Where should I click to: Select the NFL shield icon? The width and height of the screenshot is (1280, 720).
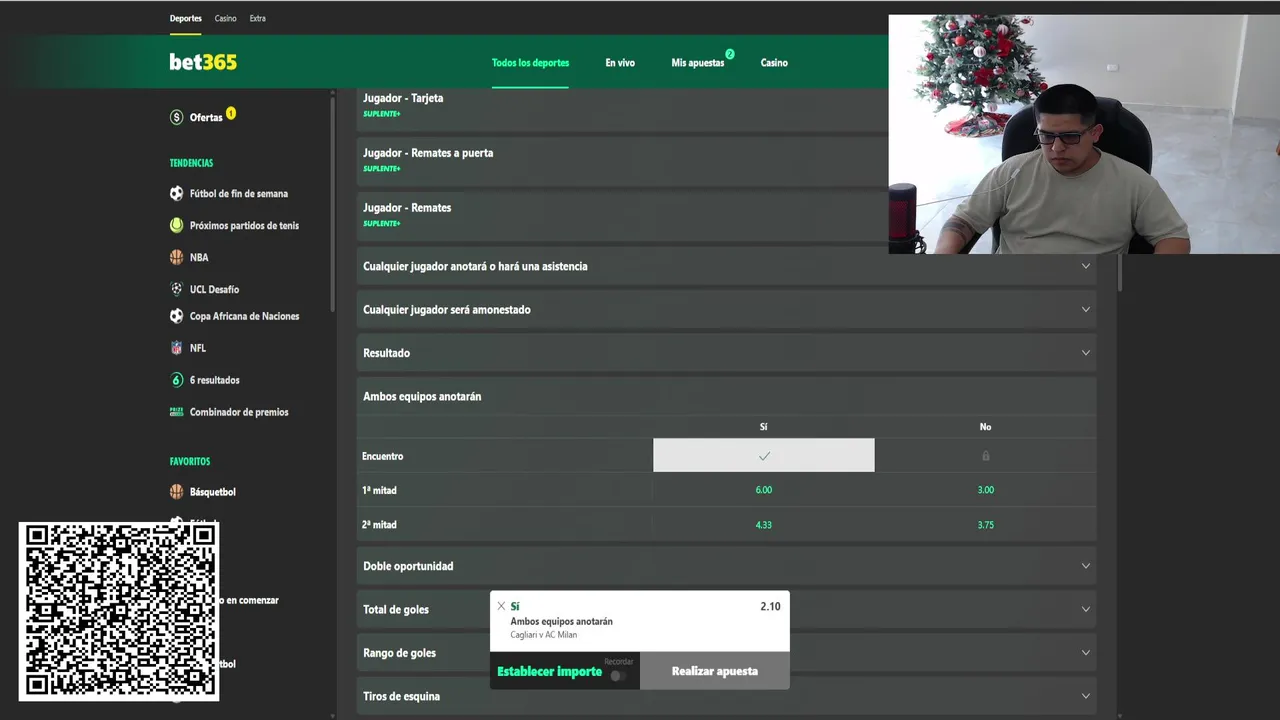coord(177,348)
